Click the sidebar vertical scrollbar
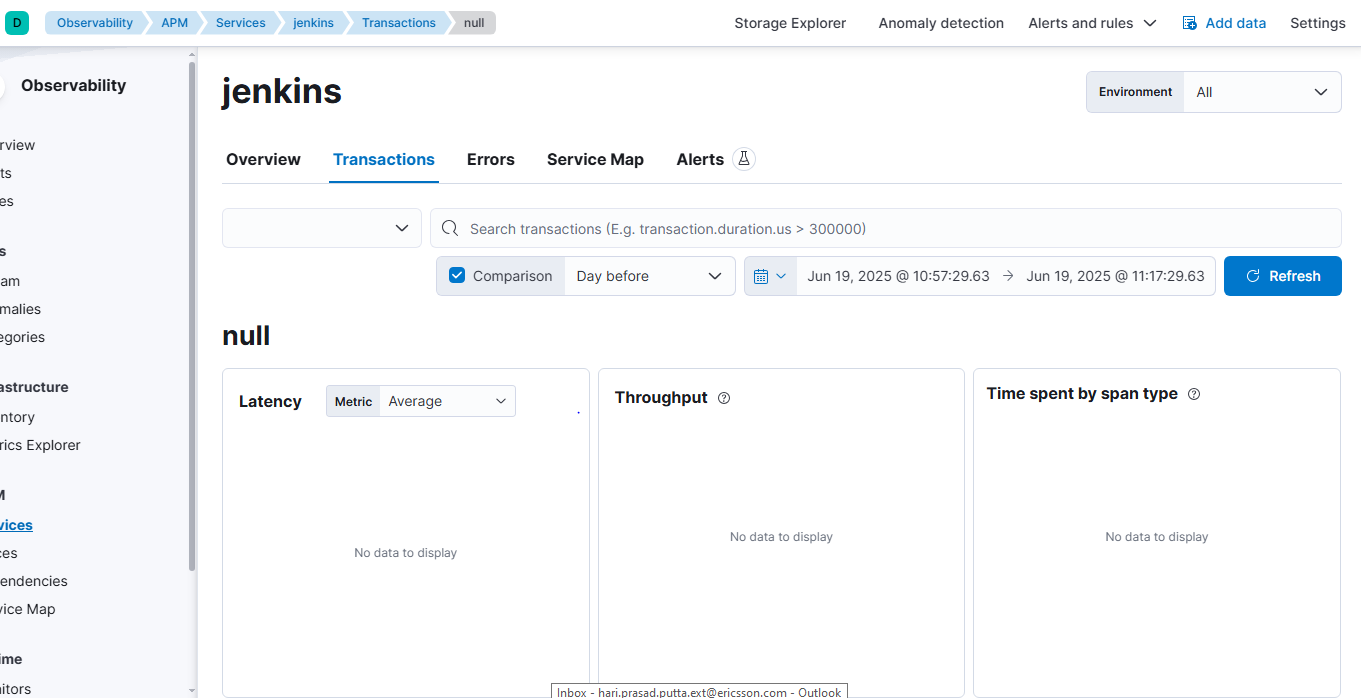Screen dimensions: 1361x698 point(192,315)
